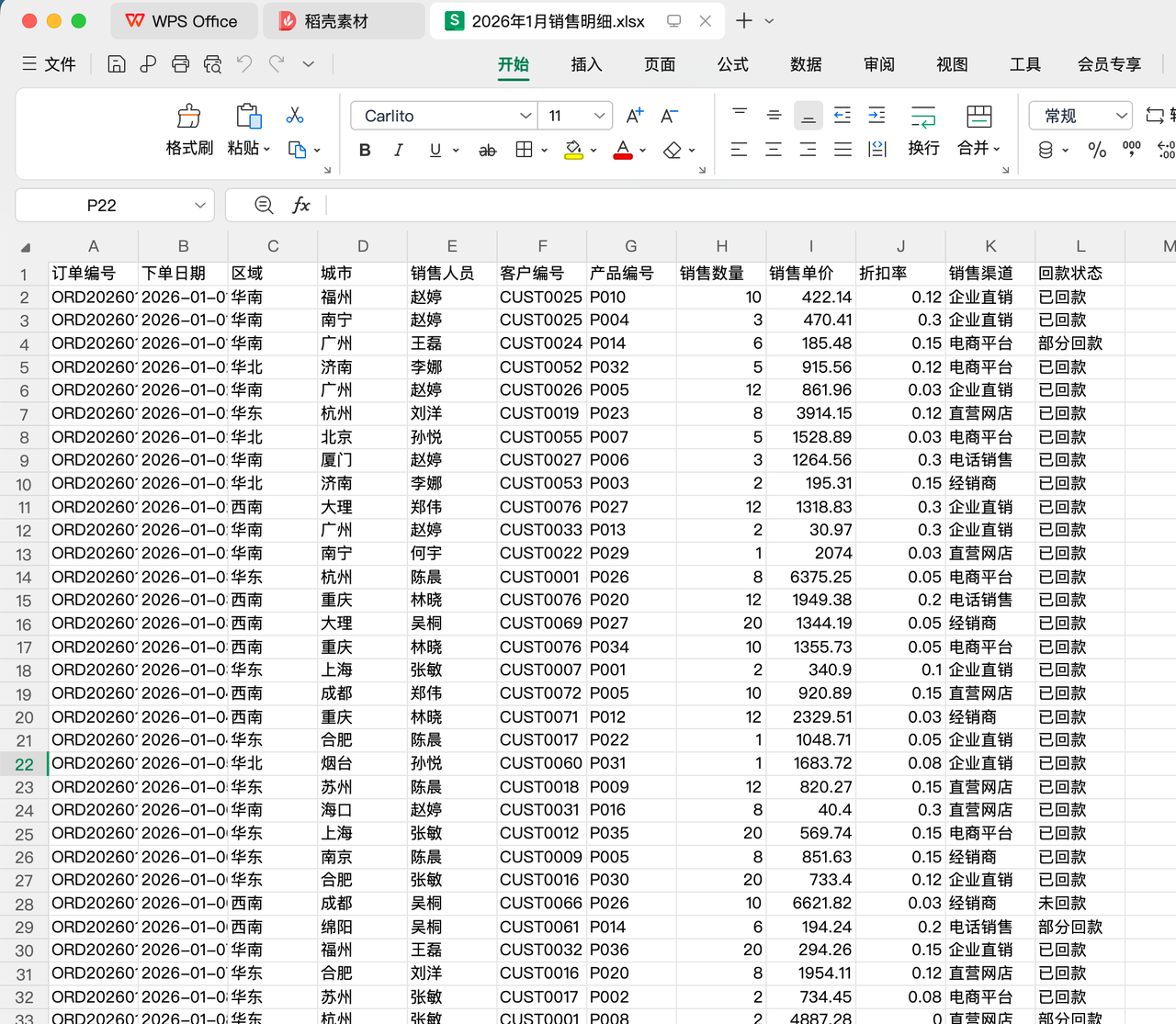Switch to the 数据 ribbon tab

coord(806,64)
